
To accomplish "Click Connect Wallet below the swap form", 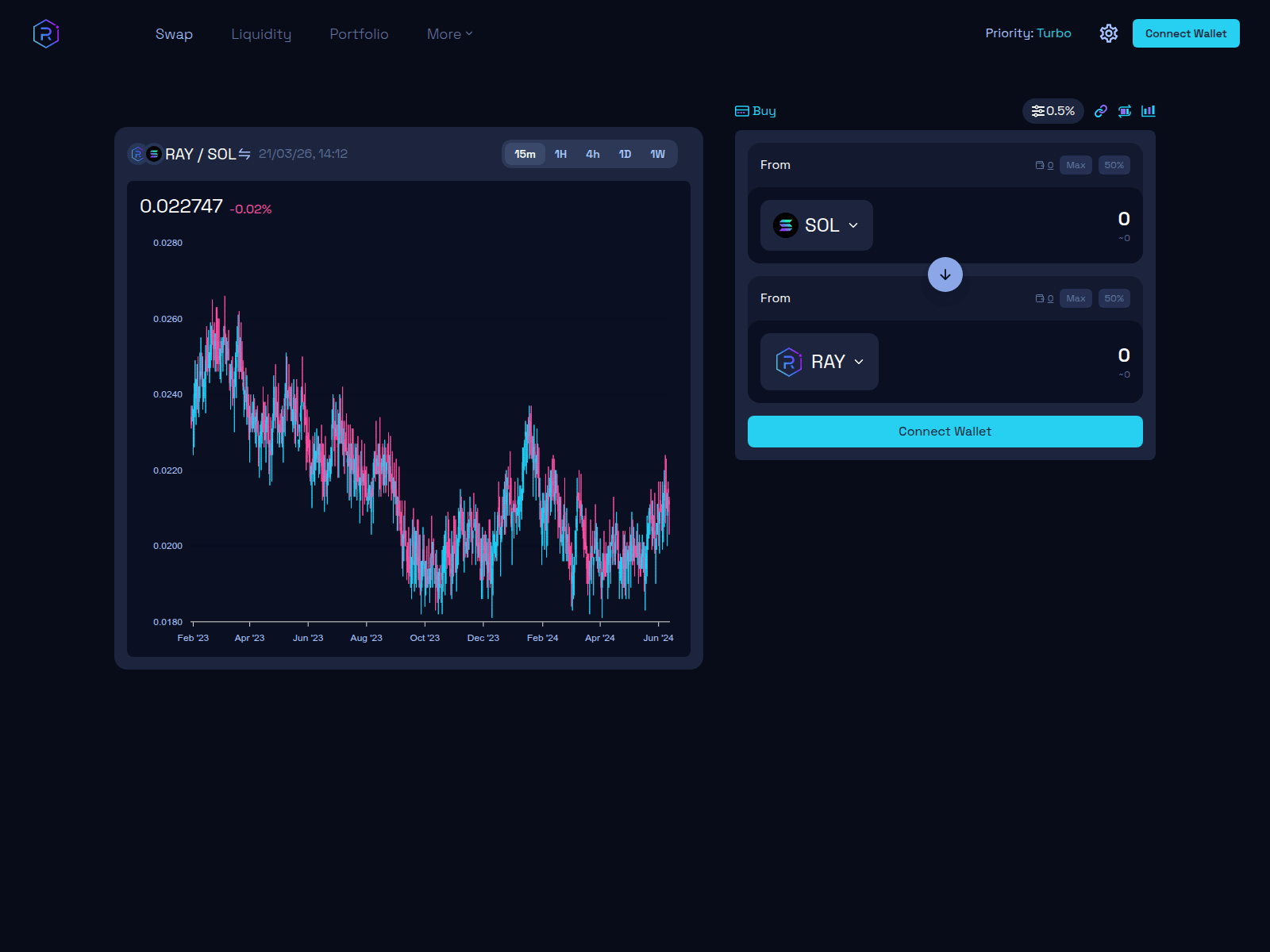I will pos(945,431).
